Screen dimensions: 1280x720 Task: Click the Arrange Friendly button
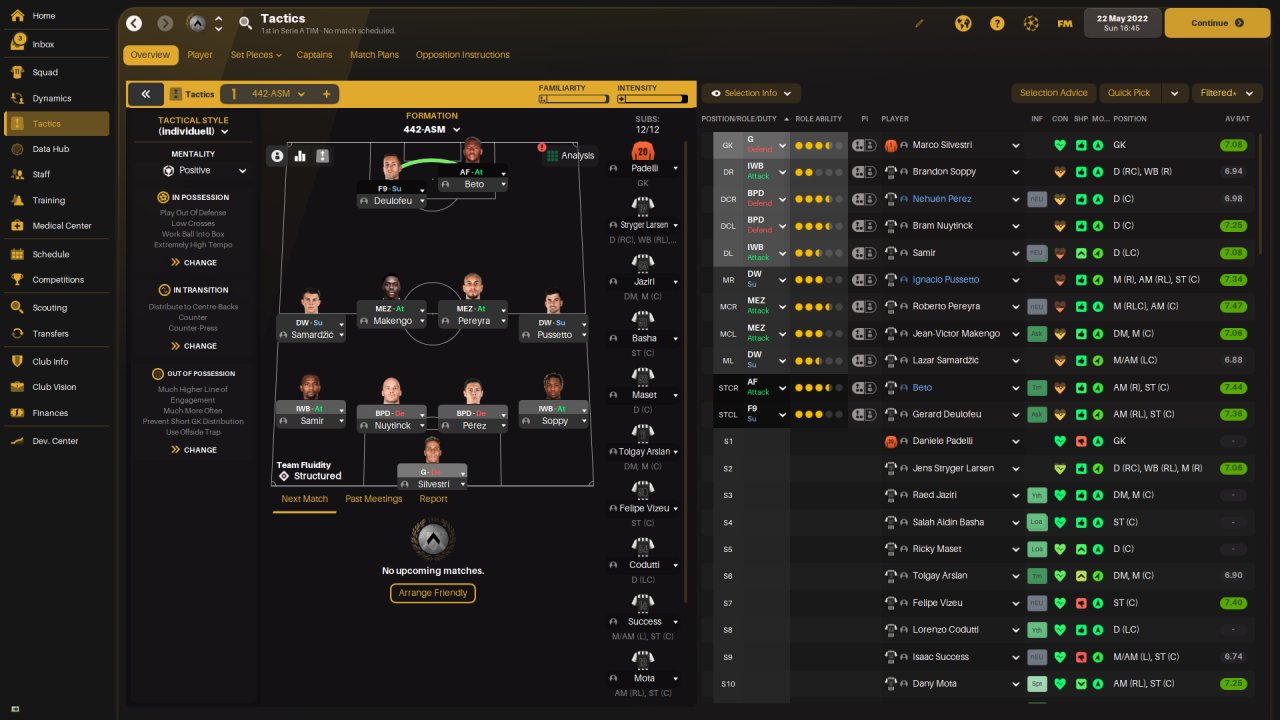point(432,593)
